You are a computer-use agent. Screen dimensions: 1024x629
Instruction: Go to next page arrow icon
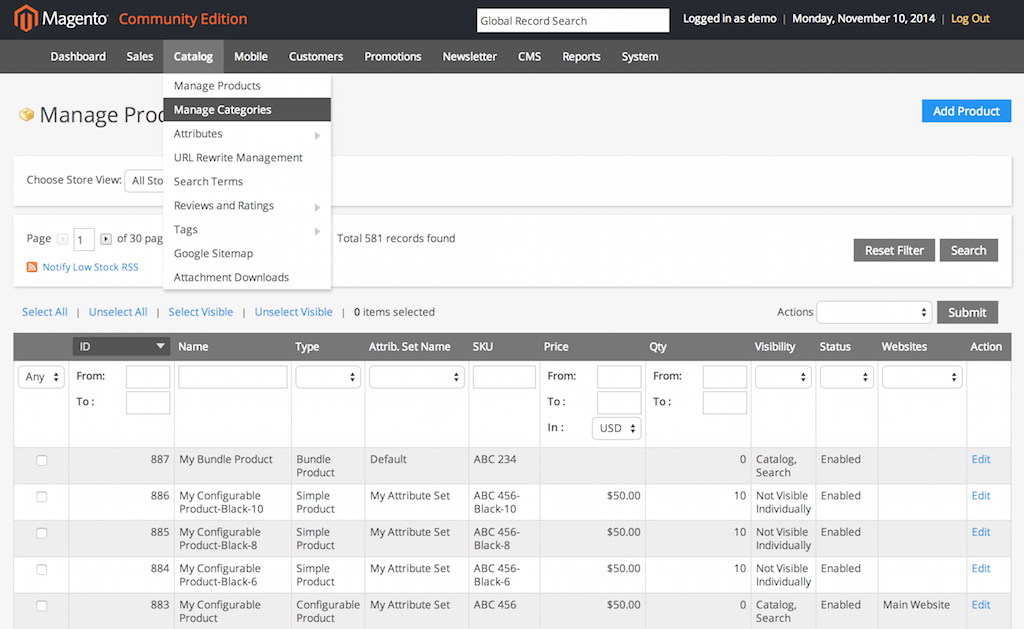pos(106,239)
